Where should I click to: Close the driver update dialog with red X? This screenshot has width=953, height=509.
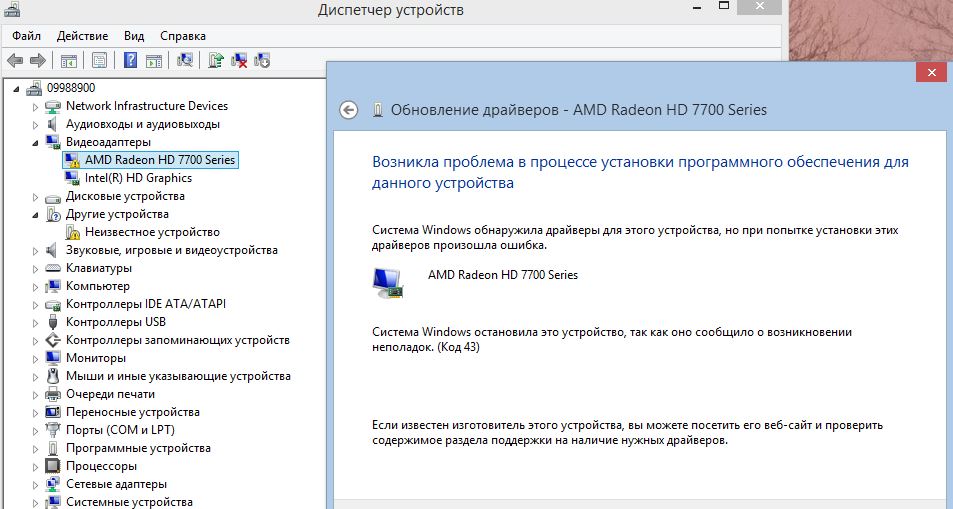point(932,73)
